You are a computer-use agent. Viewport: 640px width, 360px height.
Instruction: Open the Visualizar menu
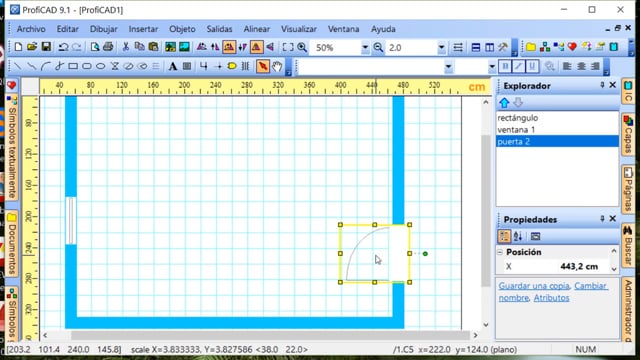pyautogui.click(x=298, y=29)
